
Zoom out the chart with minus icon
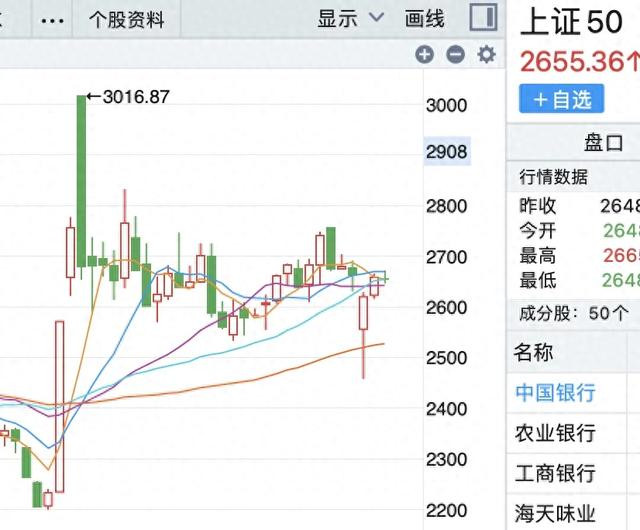[456, 54]
